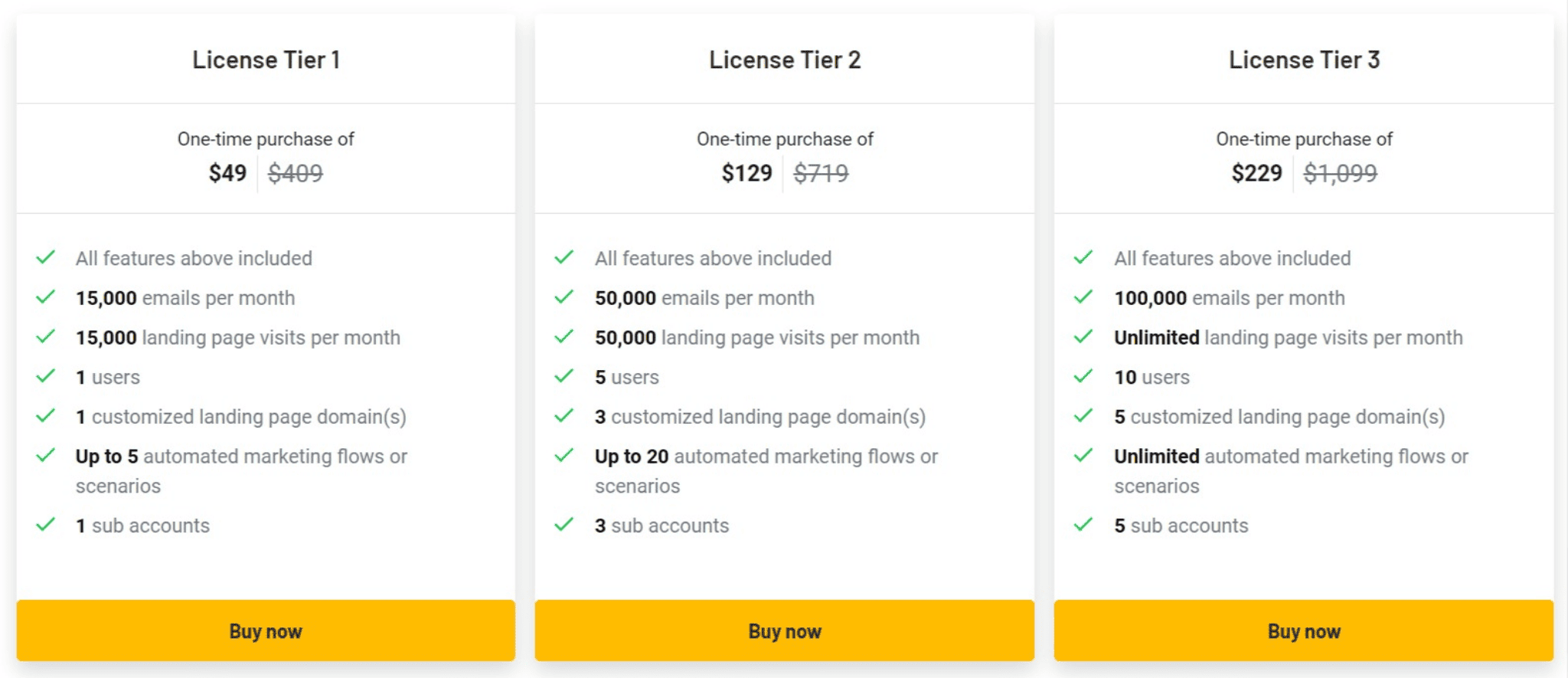The image size is (1568, 678).
Task: Click the crossed-out $719 price
Action: (821, 173)
